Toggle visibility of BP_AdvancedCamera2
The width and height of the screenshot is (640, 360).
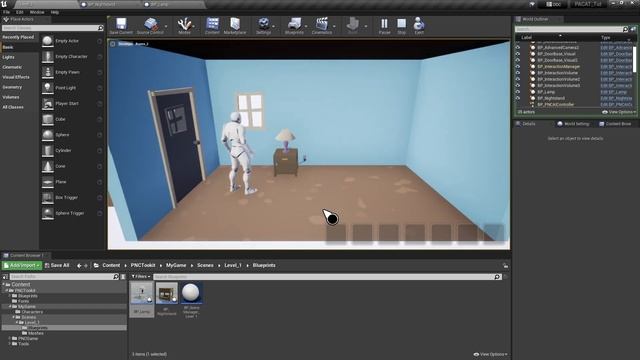tap(518, 47)
